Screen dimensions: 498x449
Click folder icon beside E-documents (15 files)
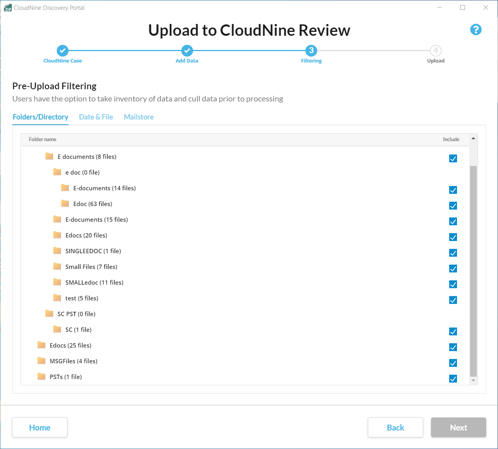coord(57,219)
